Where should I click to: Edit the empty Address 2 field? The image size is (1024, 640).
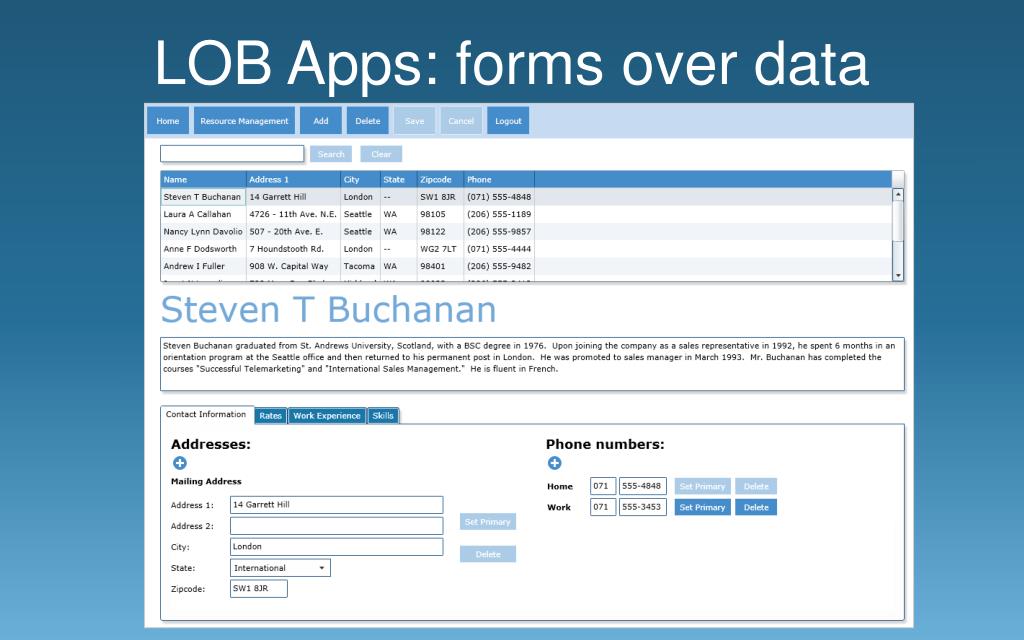(336, 526)
